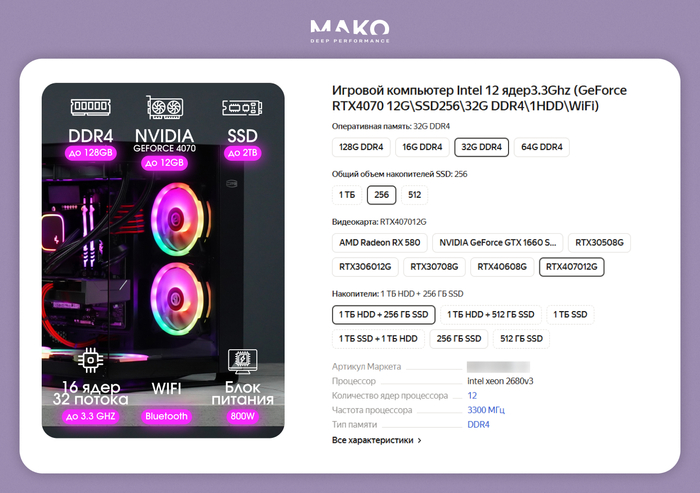Open the DDR4 memory type link

coord(478,425)
